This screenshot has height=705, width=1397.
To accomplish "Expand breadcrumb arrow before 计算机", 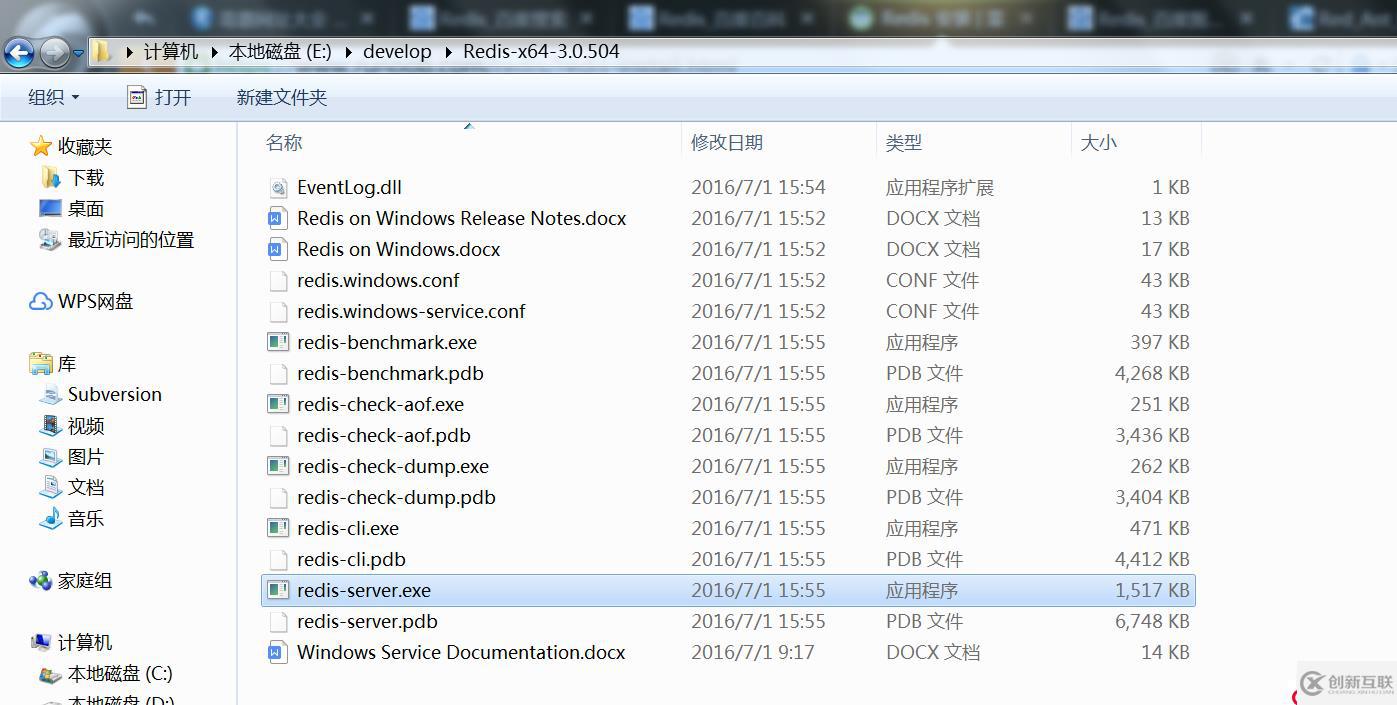I will (130, 52).
